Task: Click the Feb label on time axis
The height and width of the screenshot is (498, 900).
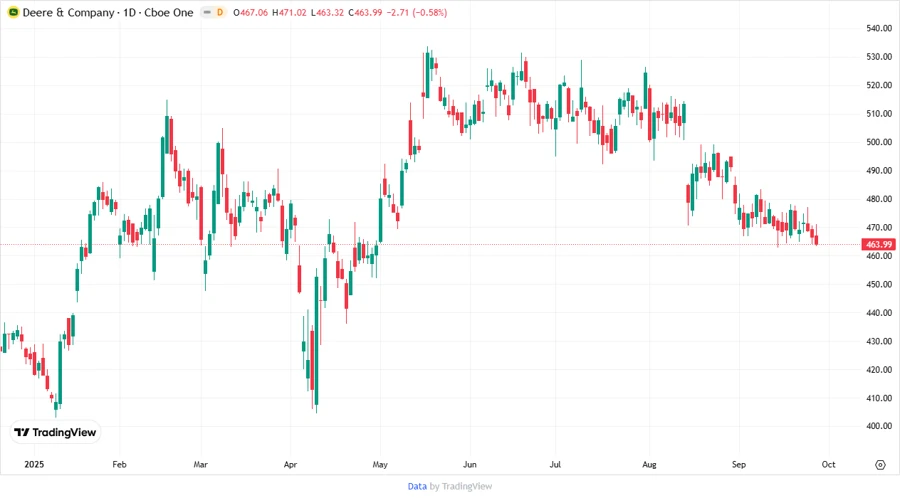Action: [x=119, y=464]
